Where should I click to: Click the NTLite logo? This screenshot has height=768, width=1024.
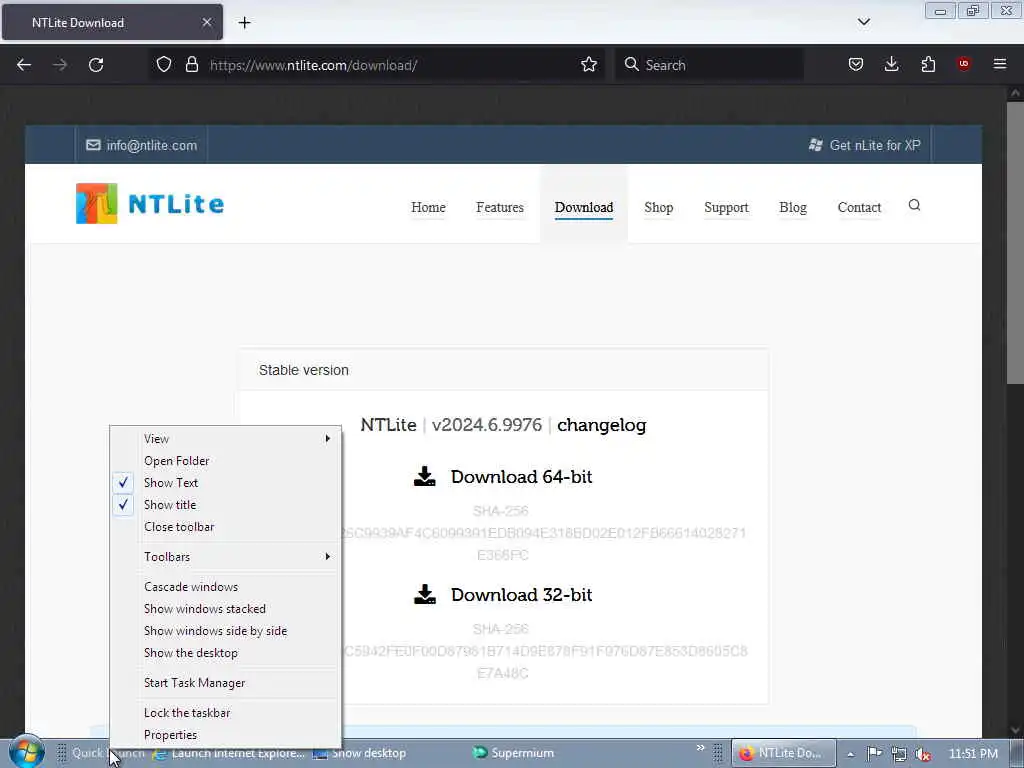[x=150, y=204]
